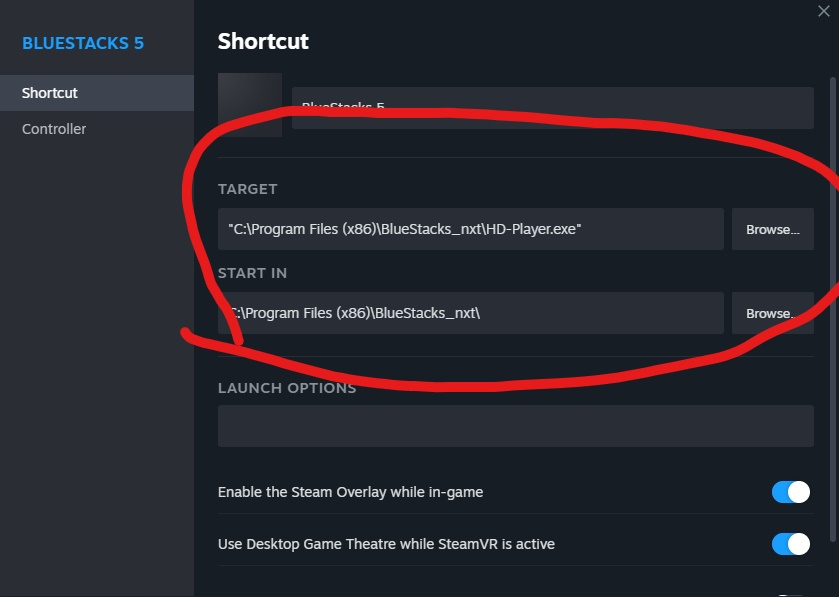Click the "Enable the Steam Overlay while in-game" text
Viewport: 839px width, 597px height.
coord(350,492)
